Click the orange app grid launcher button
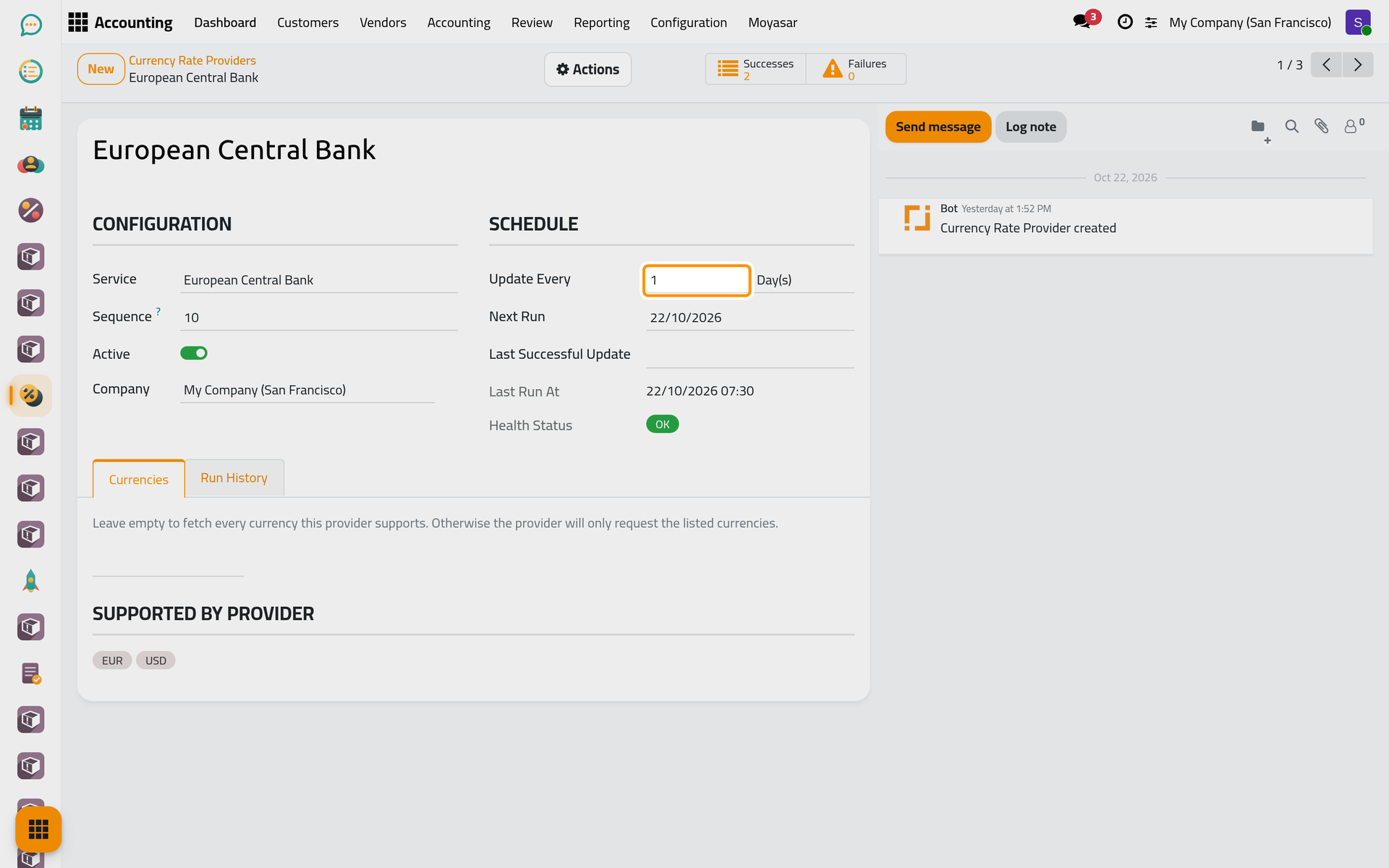Image resolution: width=1389 pixels, height=868 pixels. [x=38, y=829]
